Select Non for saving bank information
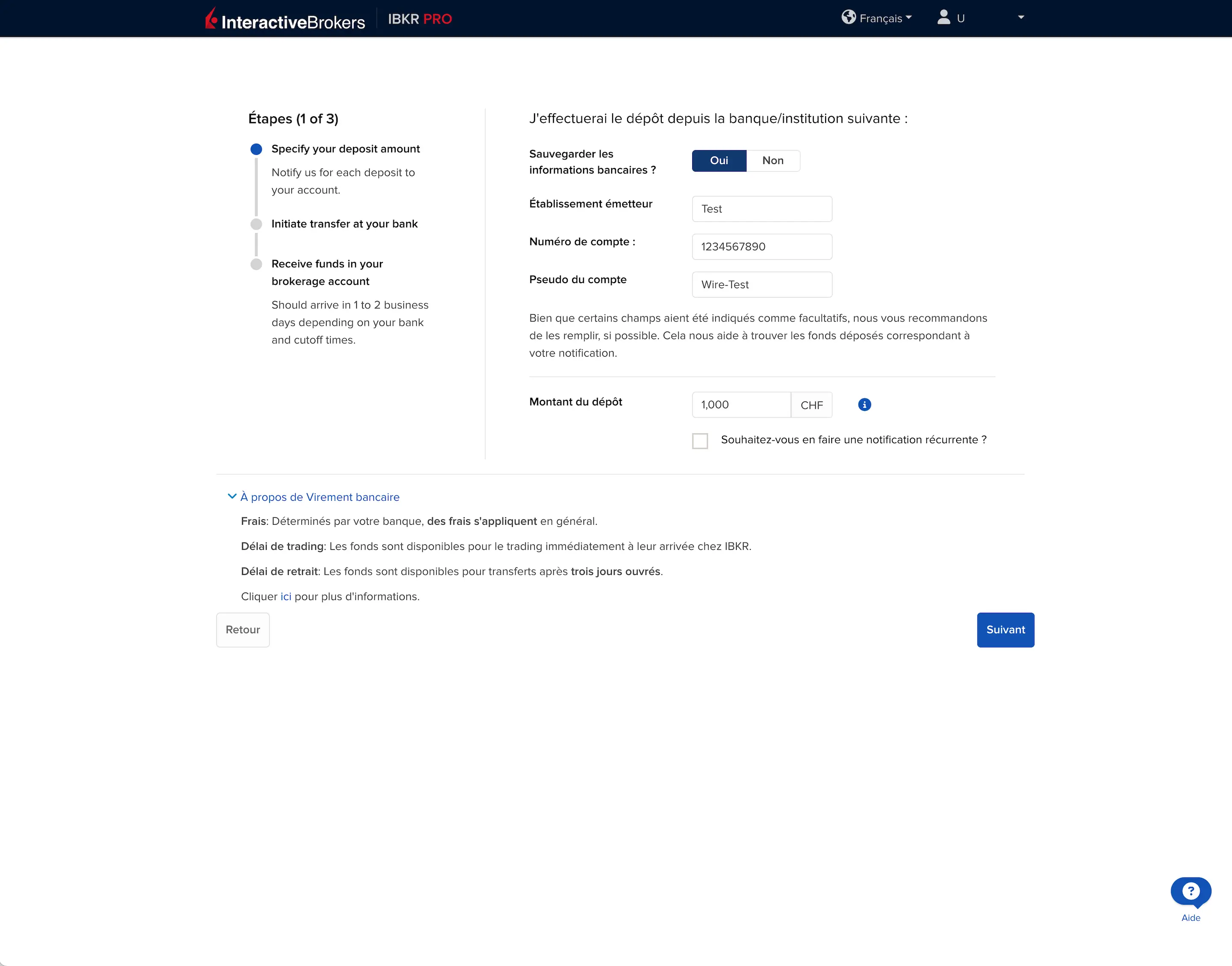Image resolution: width=1232 pixels, height=966 pixels. (773, 161)
